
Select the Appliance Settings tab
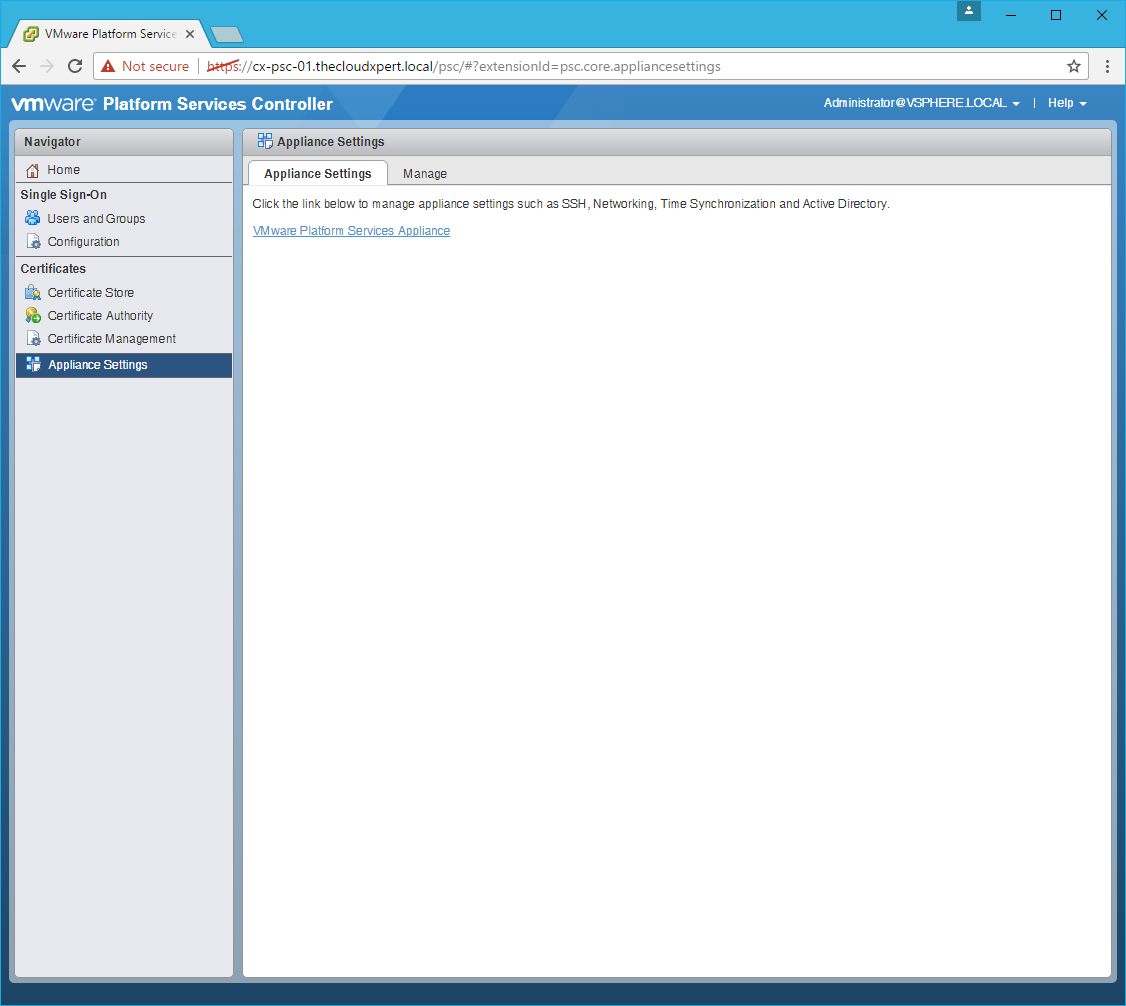pyautogui.click(x=317, y=174)
